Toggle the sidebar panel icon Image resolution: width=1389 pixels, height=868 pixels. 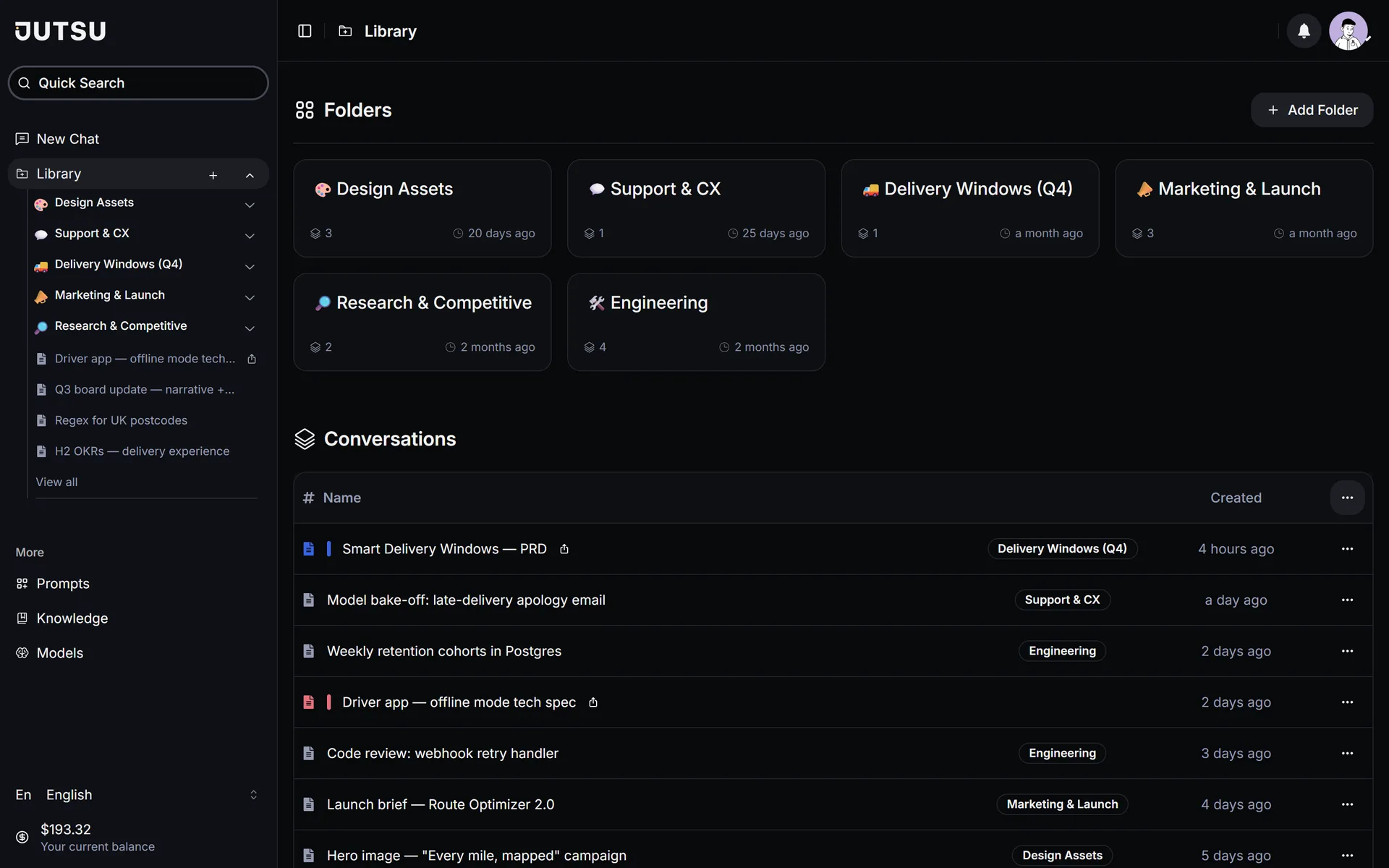[x=305, y=31]
